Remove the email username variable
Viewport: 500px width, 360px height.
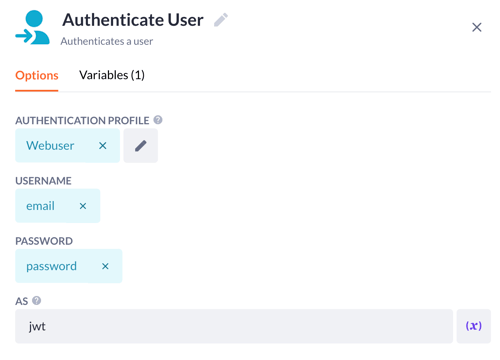[83, 206]
